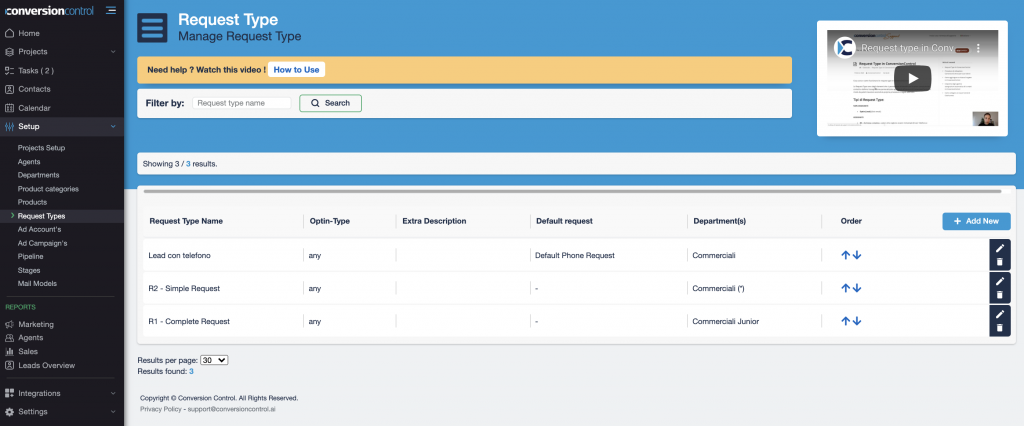
Task: Click the Add New button
Action: [976, 221]
